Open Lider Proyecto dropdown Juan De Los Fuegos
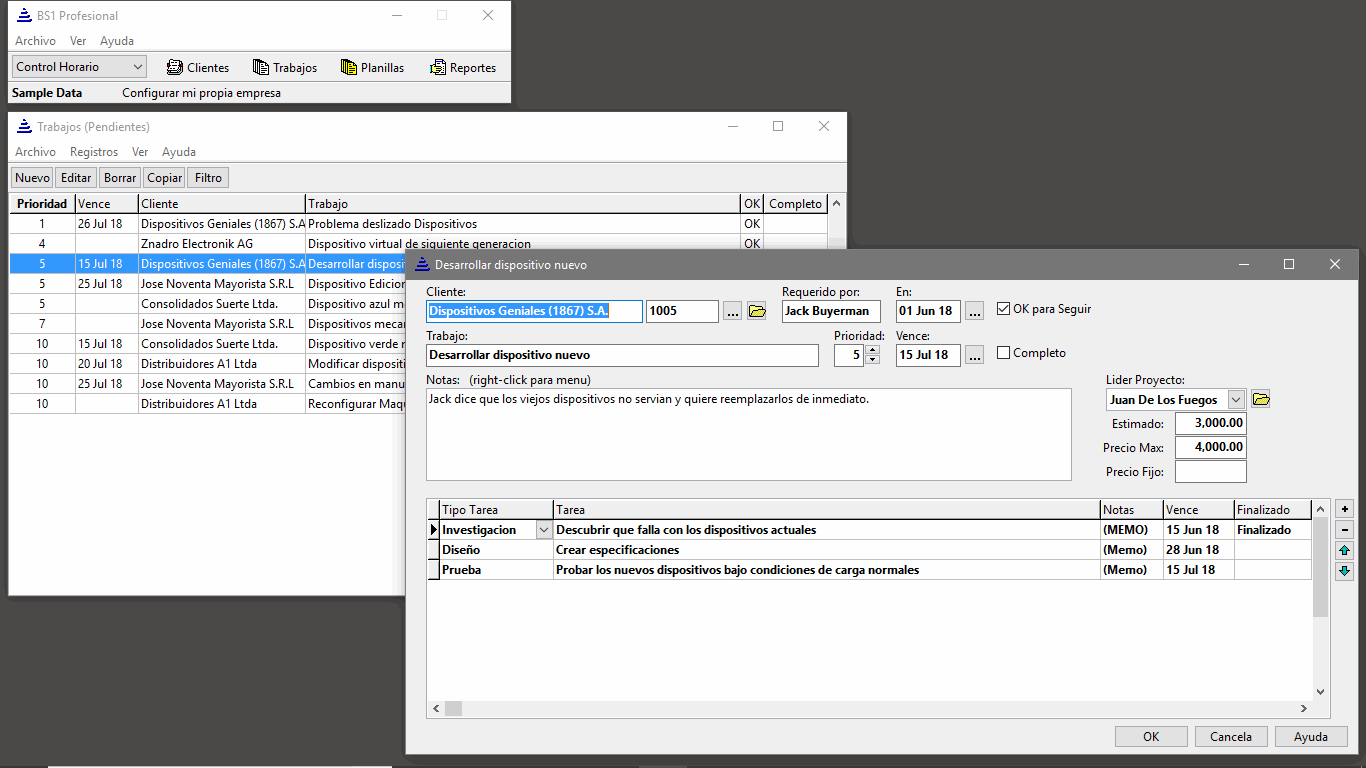The width and height of the screenshot is (1366, 768). click(x=1236, y=399)
